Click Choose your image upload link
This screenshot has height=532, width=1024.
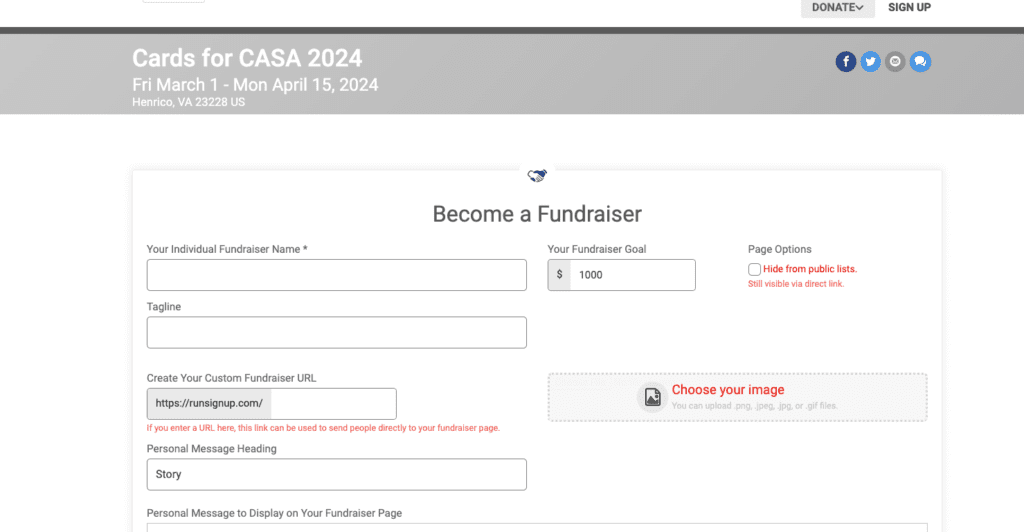pos(728,390)
